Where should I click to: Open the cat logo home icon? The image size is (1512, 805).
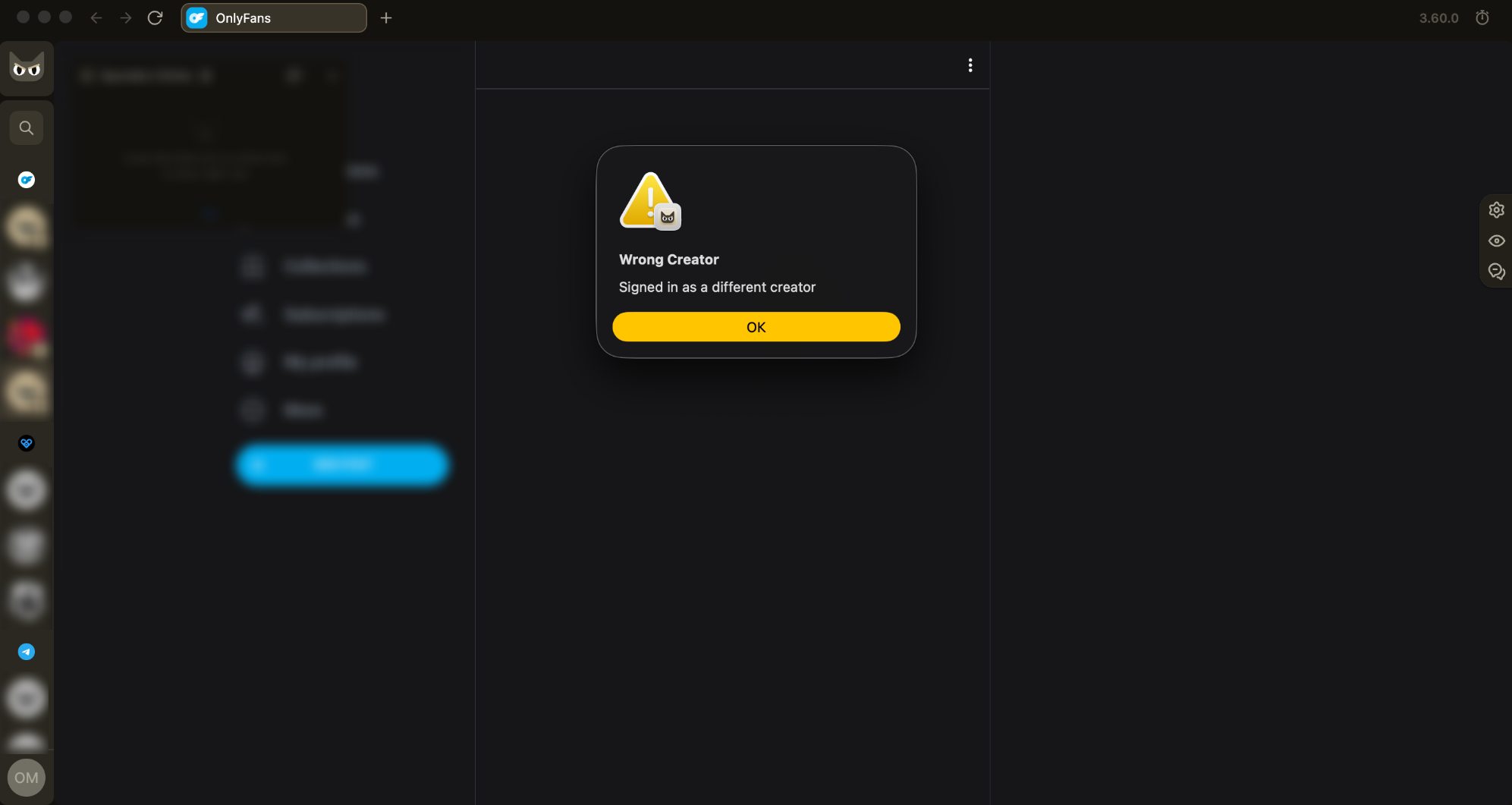(27, 68)
